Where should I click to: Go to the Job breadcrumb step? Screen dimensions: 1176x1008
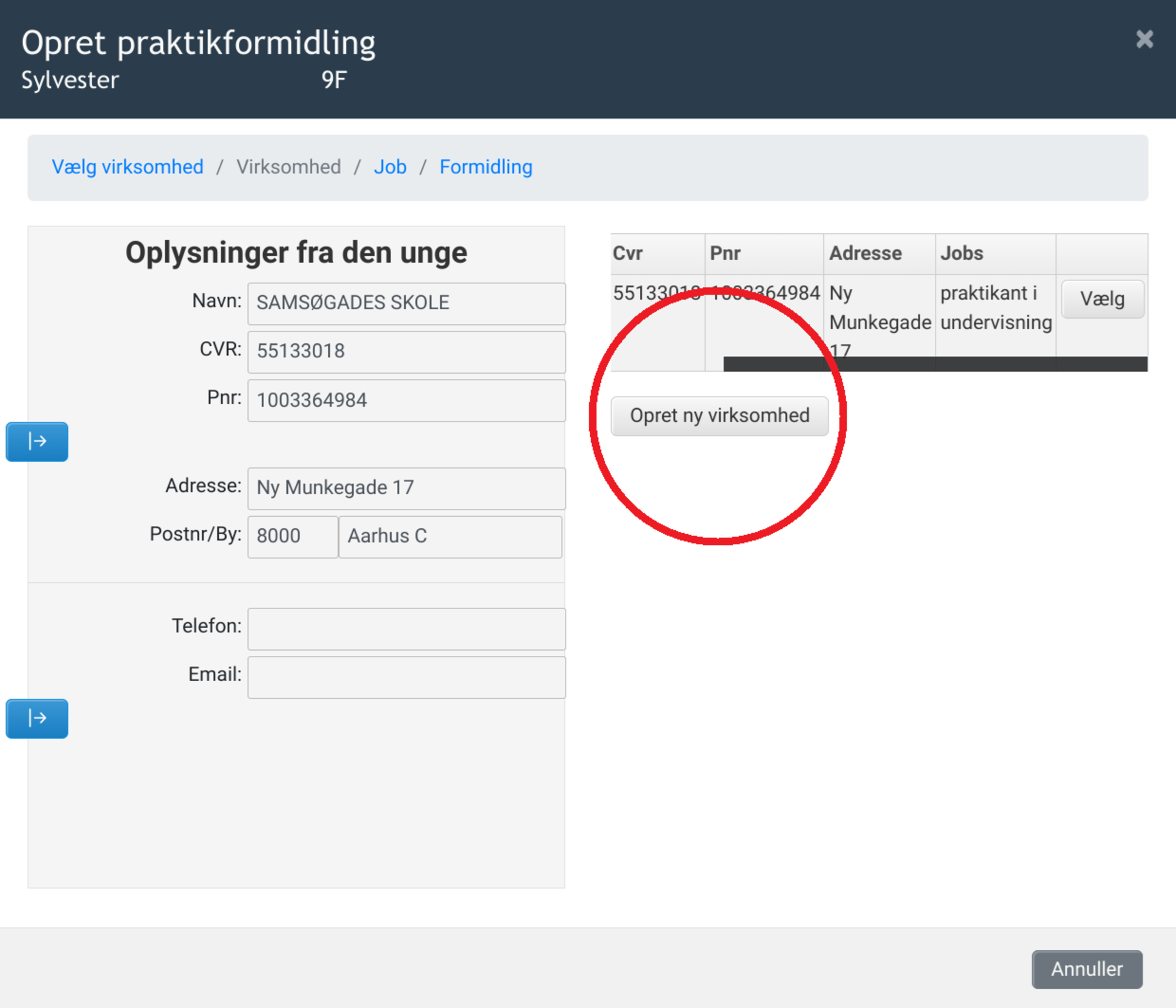click(x=390, y=167)
